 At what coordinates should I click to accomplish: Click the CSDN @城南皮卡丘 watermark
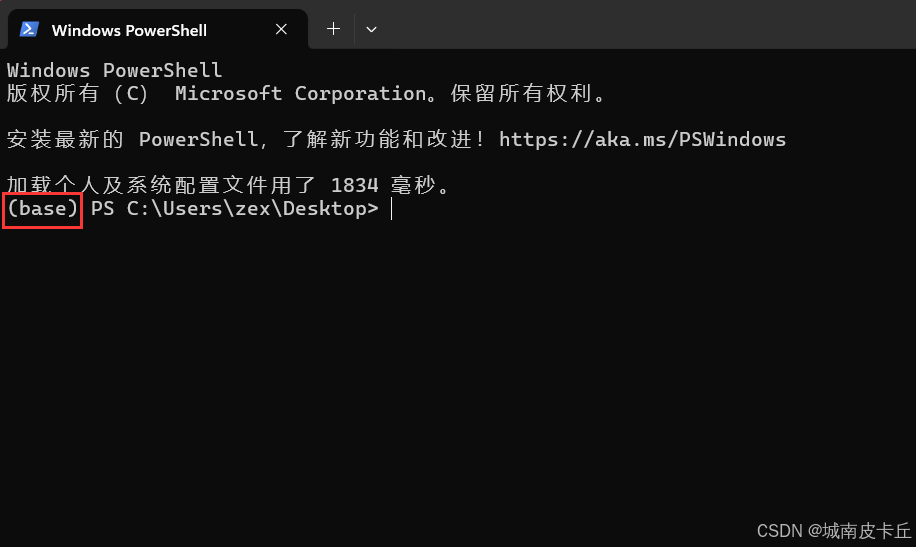pos(834,531)
